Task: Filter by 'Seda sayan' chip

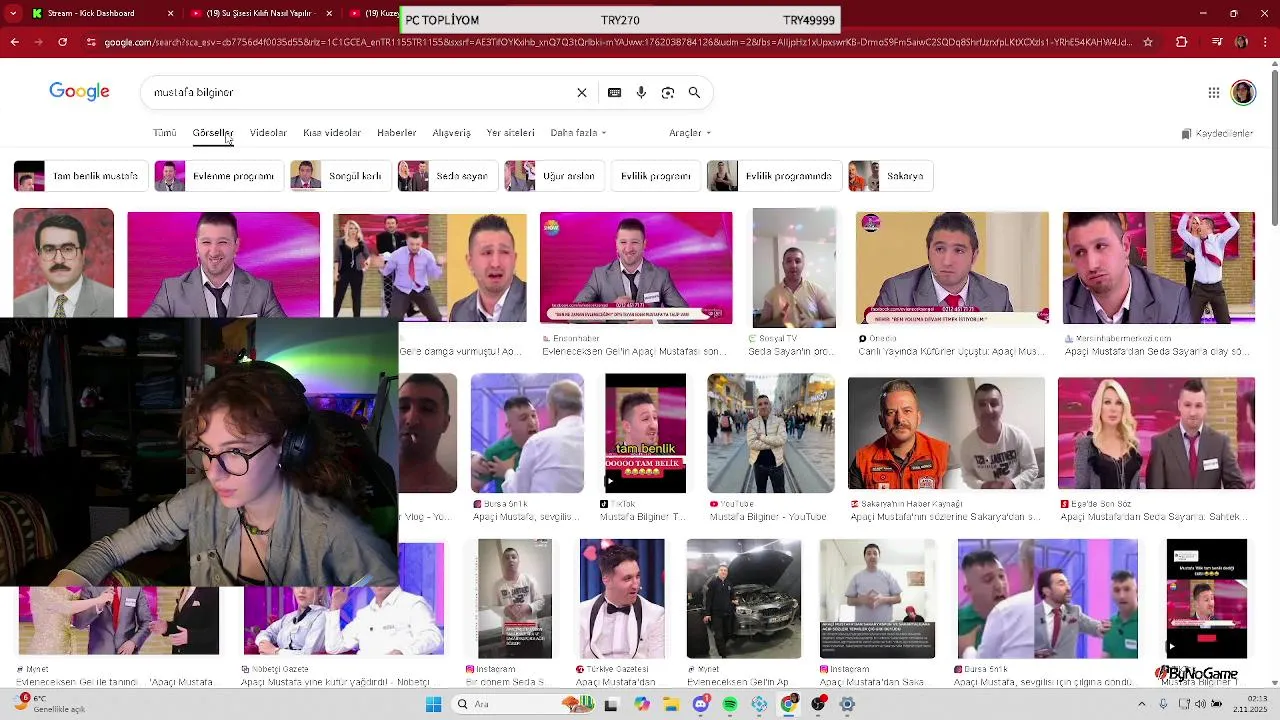Action: coord(446,176)
